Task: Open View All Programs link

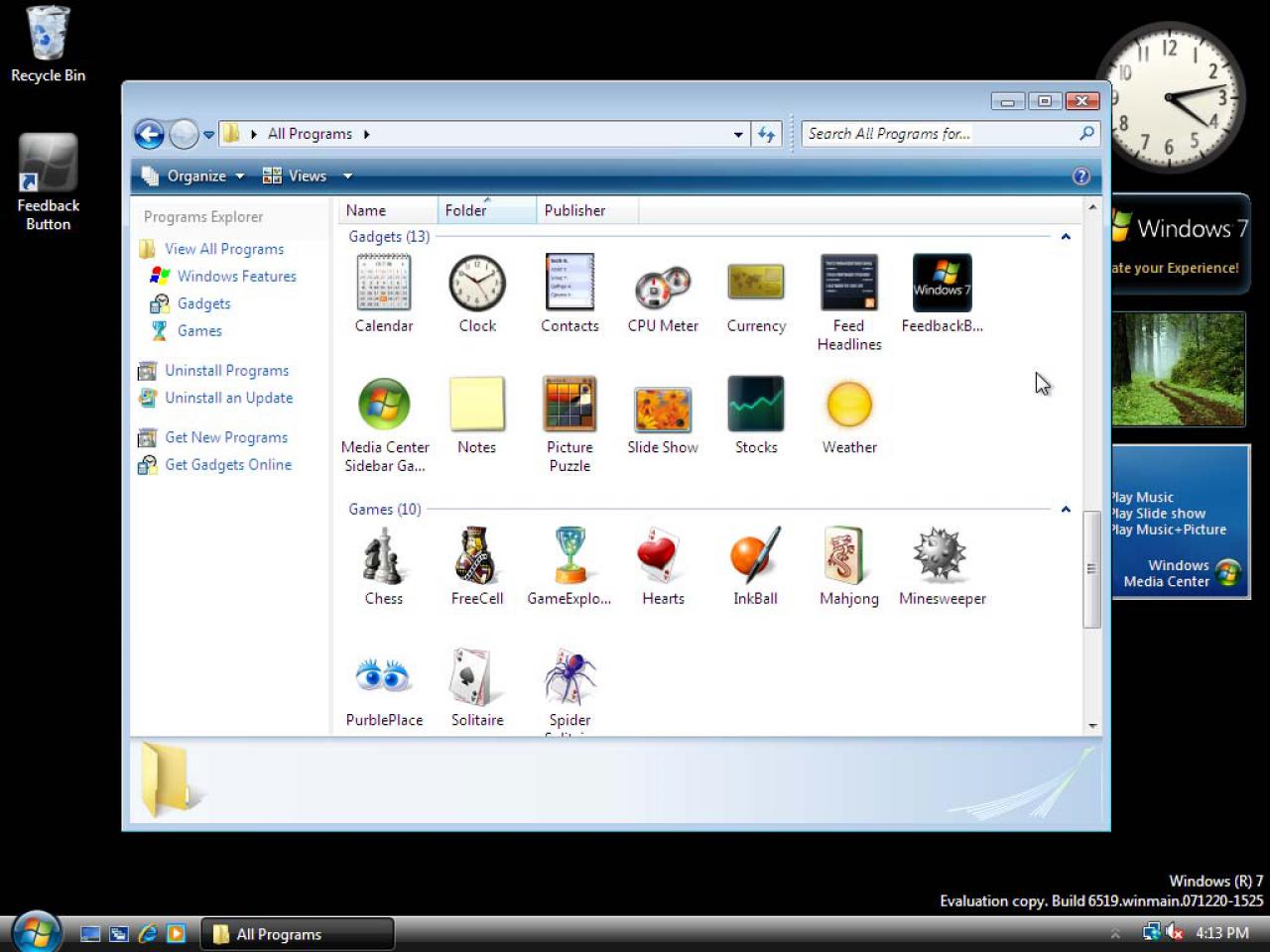Action: [224, 249]
